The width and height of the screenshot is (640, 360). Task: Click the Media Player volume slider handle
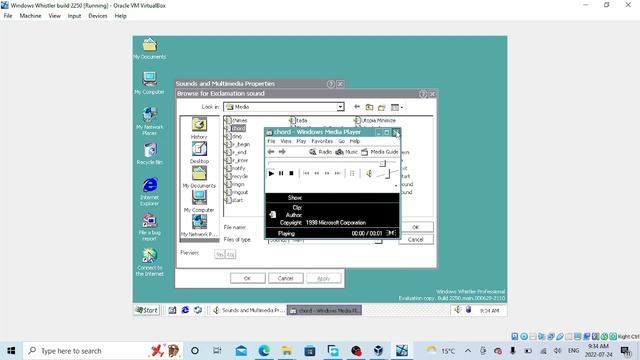tap(387, 174)
